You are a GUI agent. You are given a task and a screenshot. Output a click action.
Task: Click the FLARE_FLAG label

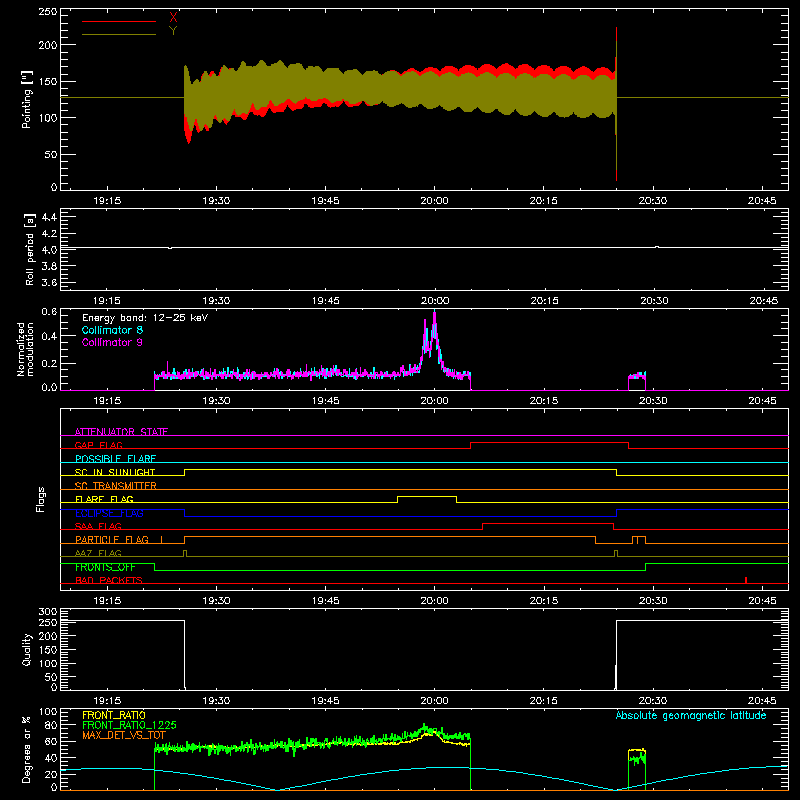[104, 499]
